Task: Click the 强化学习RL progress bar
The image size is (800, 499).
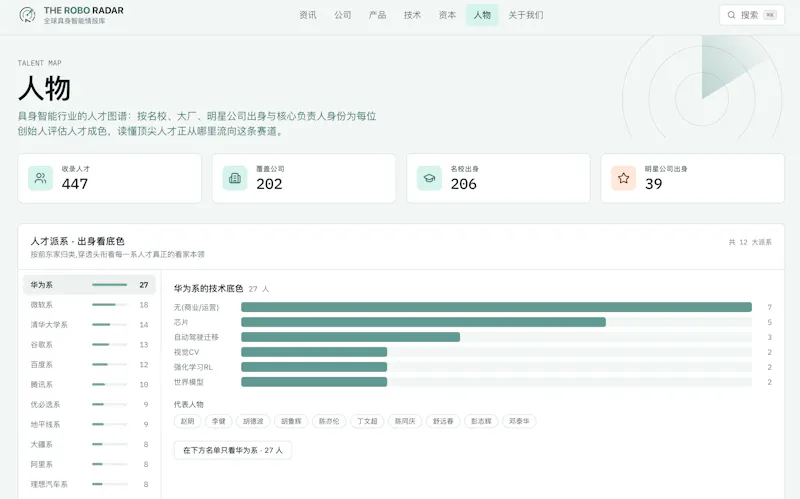Action: [x=496, y=367]
